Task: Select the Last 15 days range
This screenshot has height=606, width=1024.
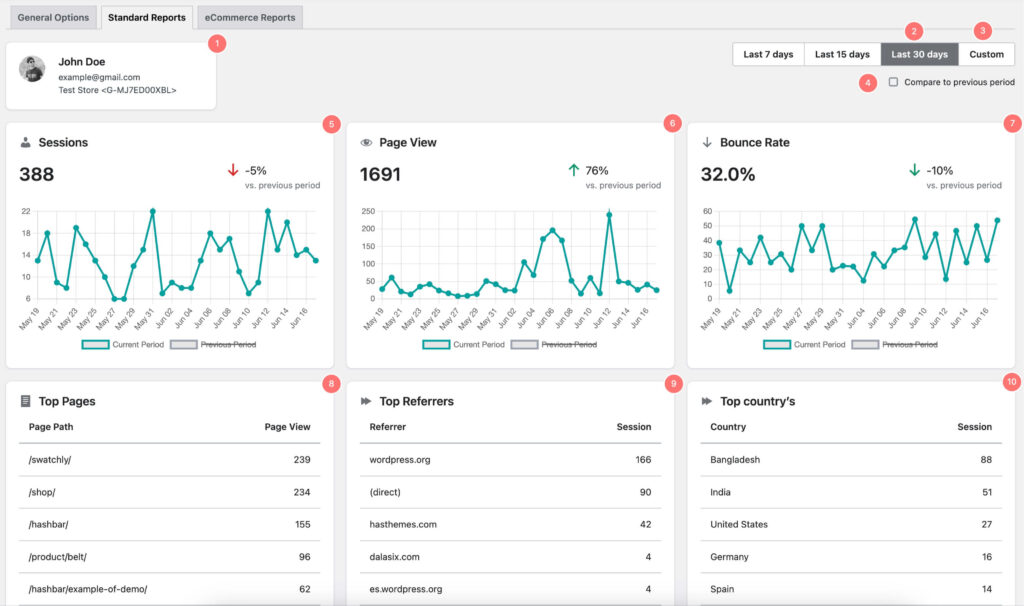Action: tap(842, 54)
